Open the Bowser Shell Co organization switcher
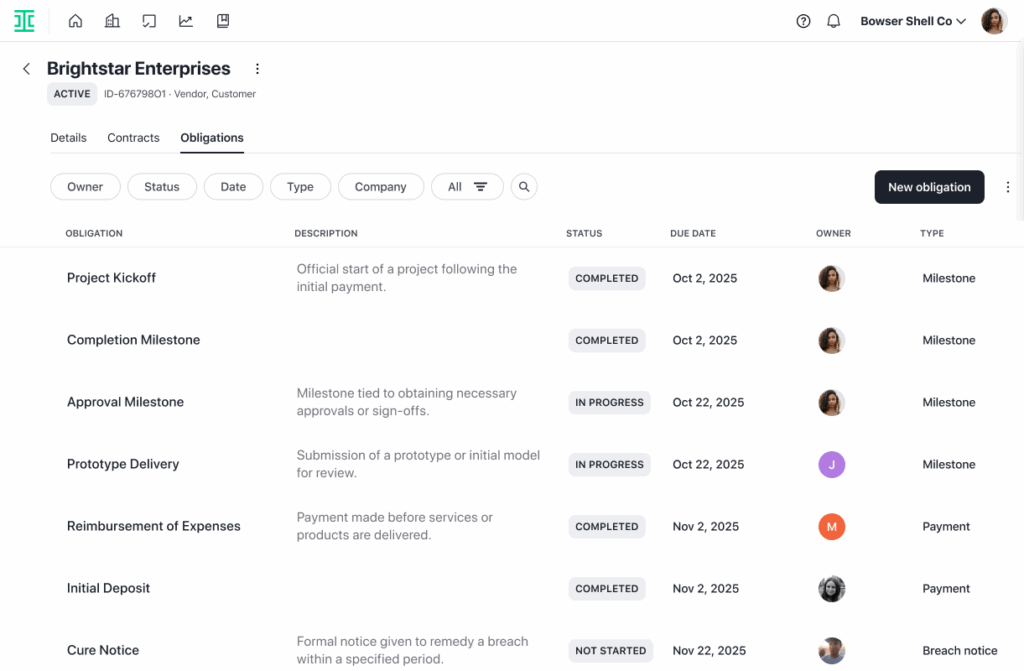Screen dimensions: 1024x671 [x=912, y=20]
